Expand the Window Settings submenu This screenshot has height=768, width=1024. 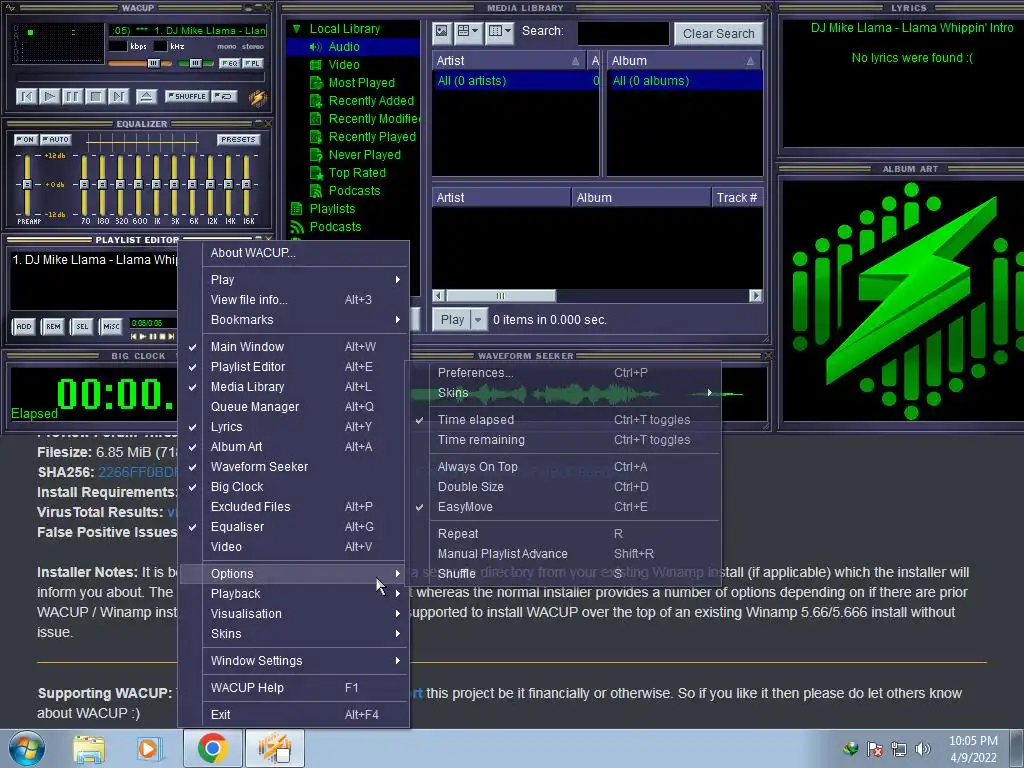[293, 661]
